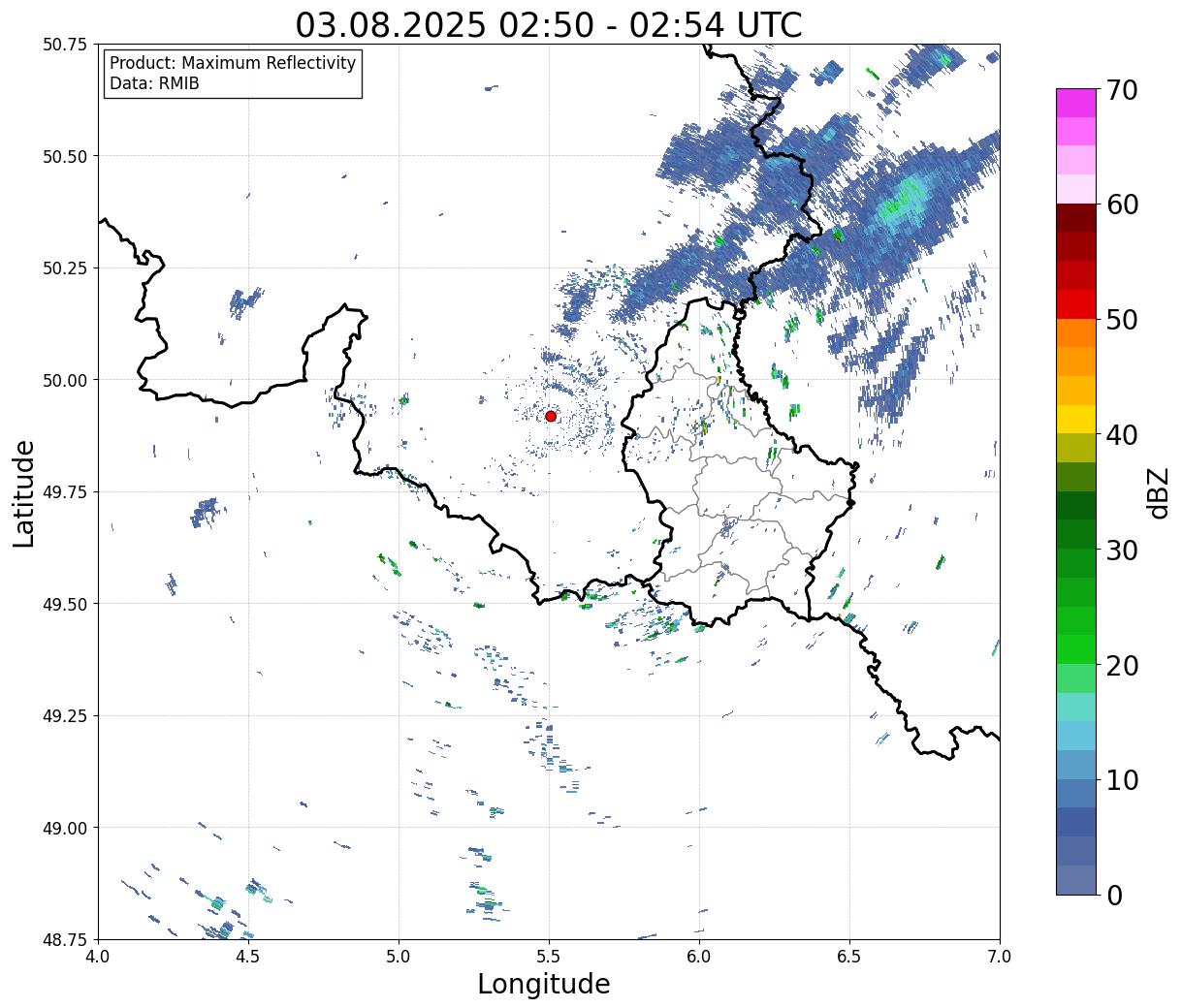Click the red radar station marker

(551, 416)
